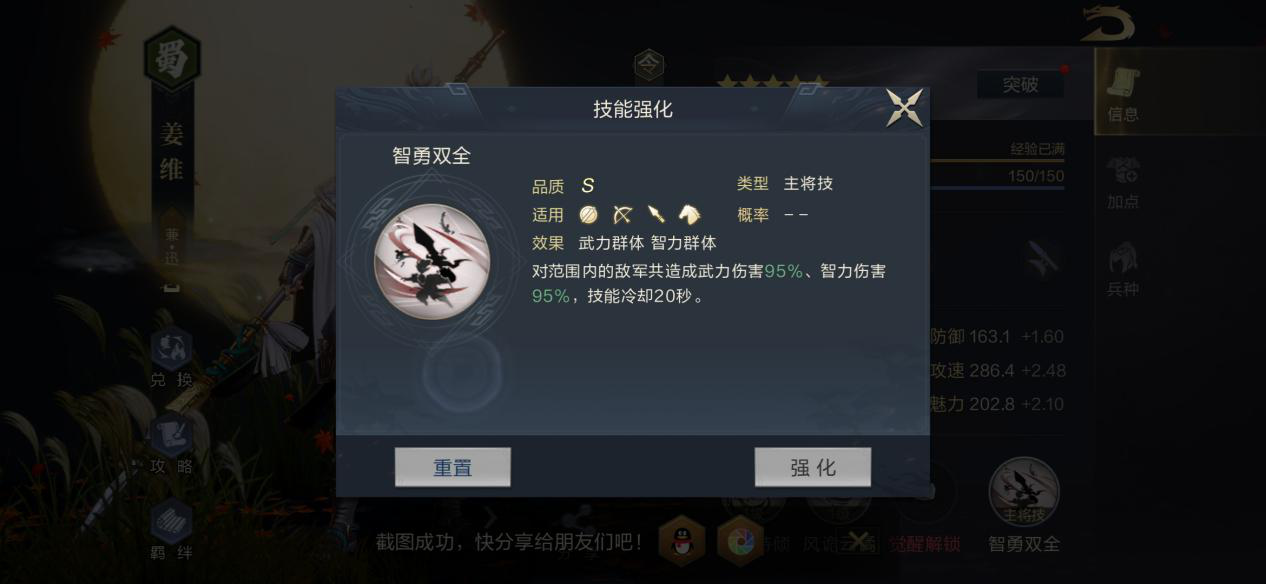The width and height of the screenshot is (1266, 584).
Task: Click the dragon back arrow icon
Action: coord(1108,24)
